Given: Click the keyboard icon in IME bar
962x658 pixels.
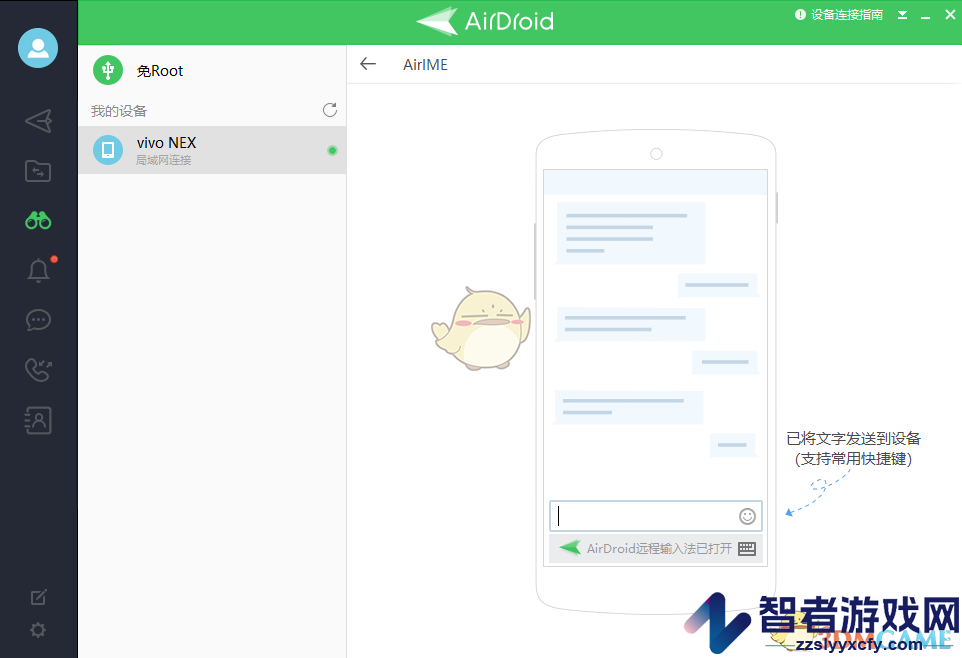Looking at the screenshot, I should 747,548.
